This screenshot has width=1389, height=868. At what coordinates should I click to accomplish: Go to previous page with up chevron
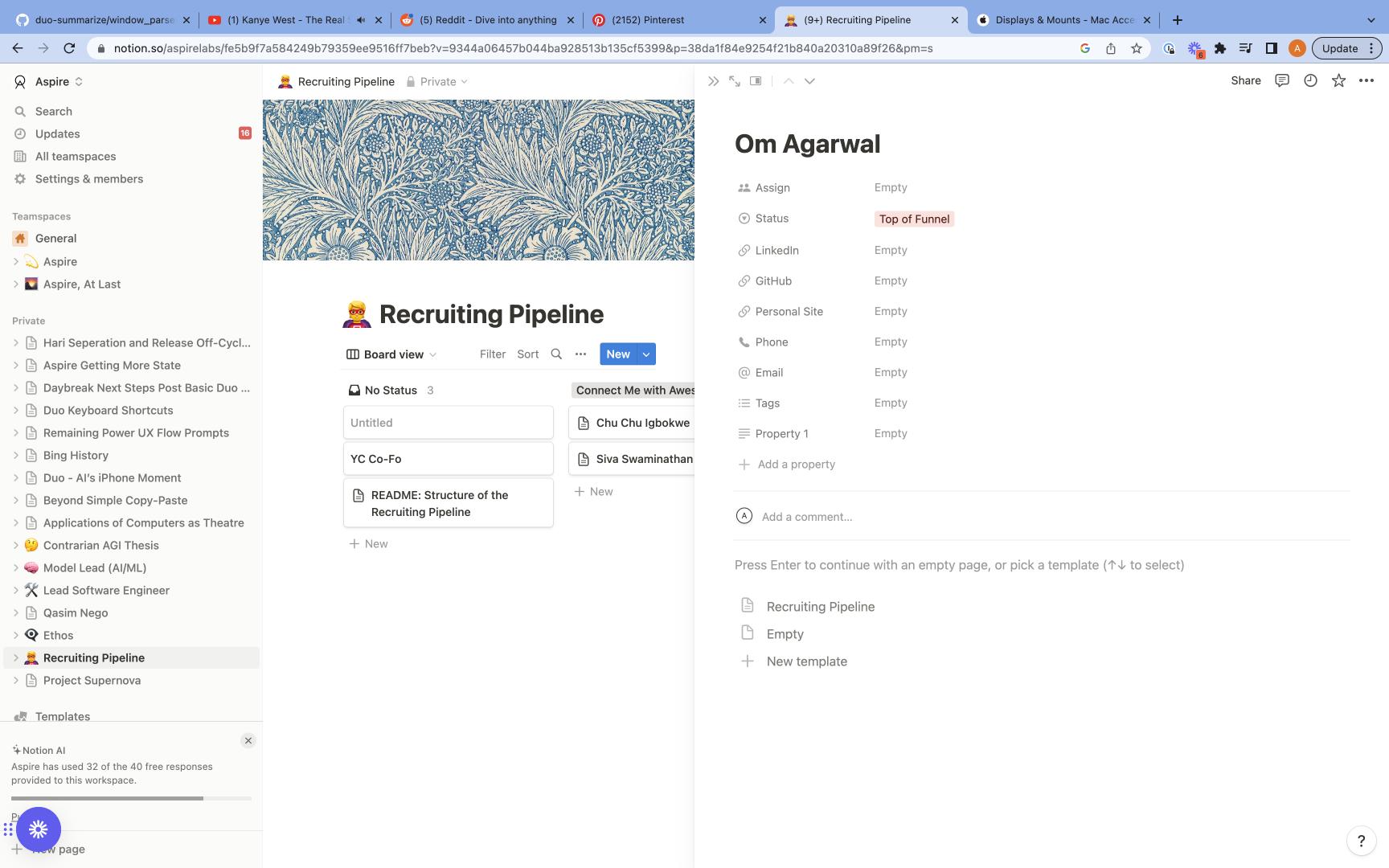pos(789,81)
